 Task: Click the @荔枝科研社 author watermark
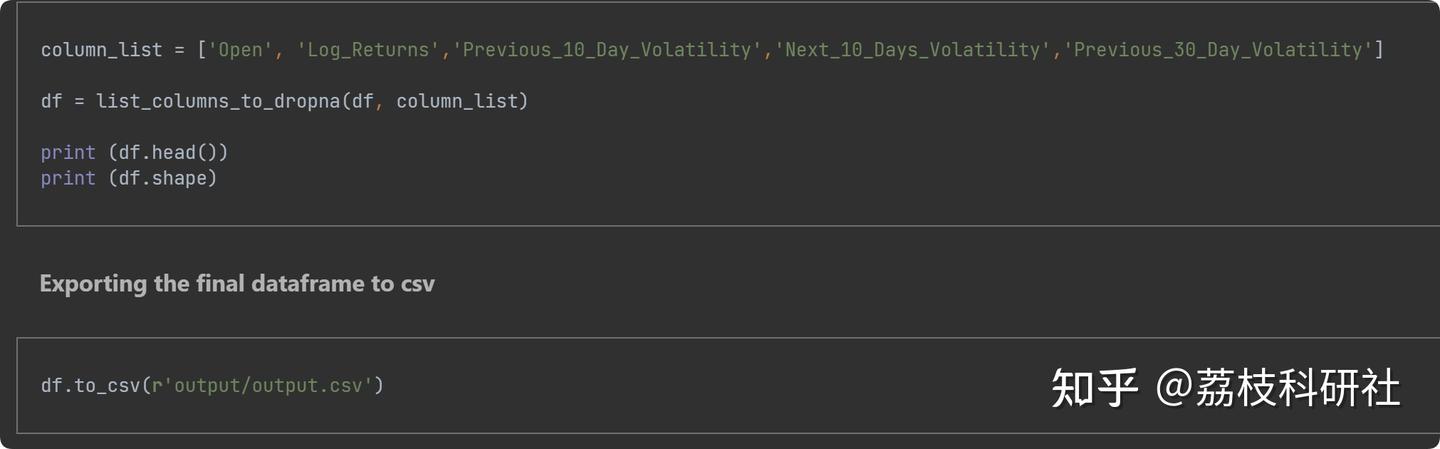click(x=1278, y=388)
